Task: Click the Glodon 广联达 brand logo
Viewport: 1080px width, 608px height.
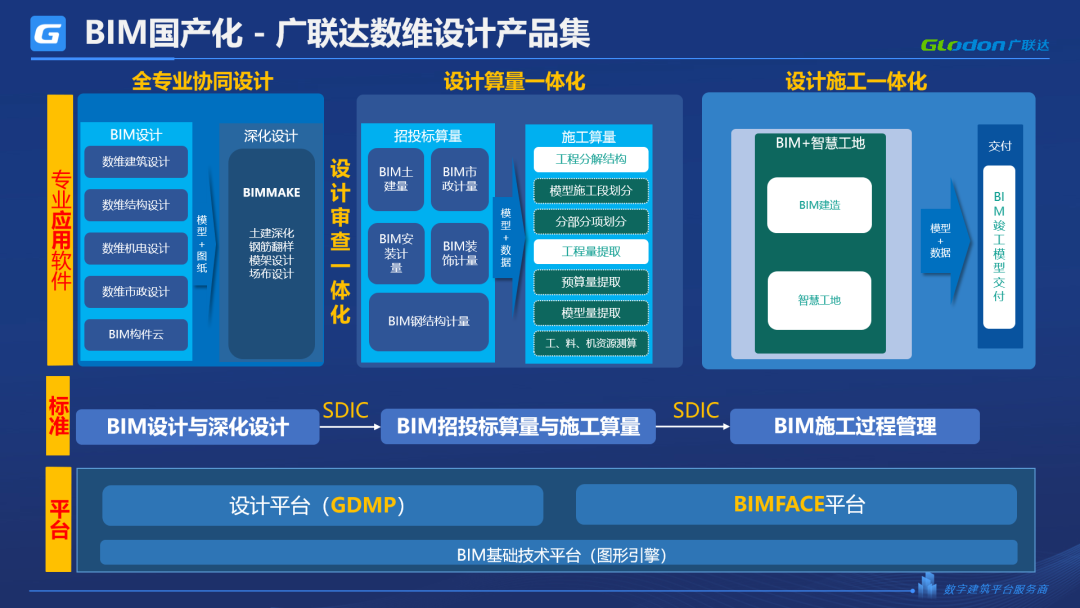Action: click(x=985, y=45)
